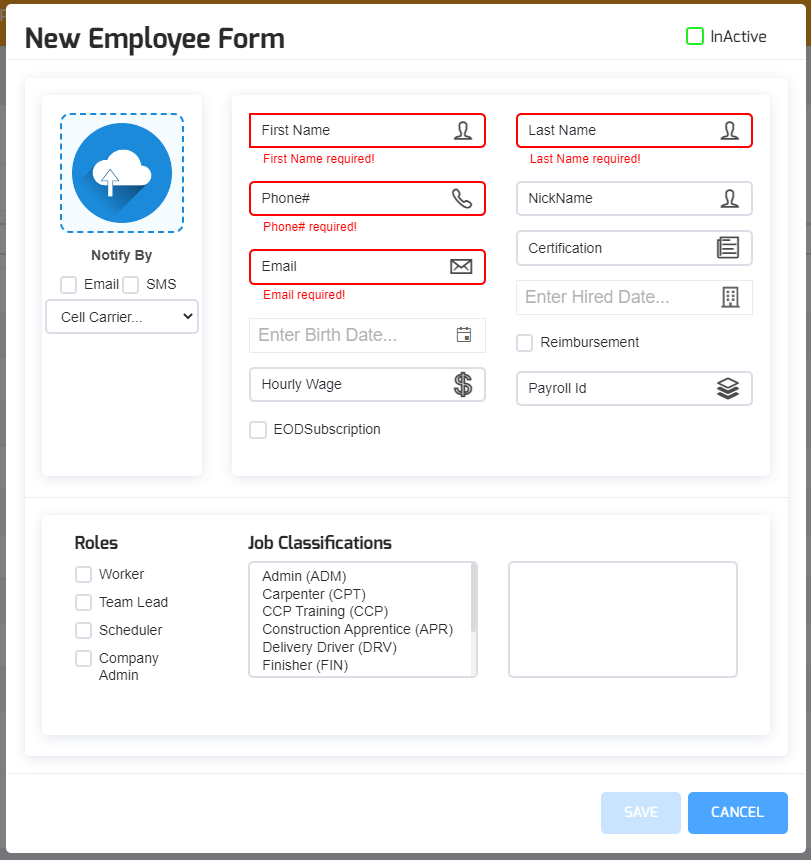
Task: Check the Reimbursement checkbox
Action: pos(525,343)
